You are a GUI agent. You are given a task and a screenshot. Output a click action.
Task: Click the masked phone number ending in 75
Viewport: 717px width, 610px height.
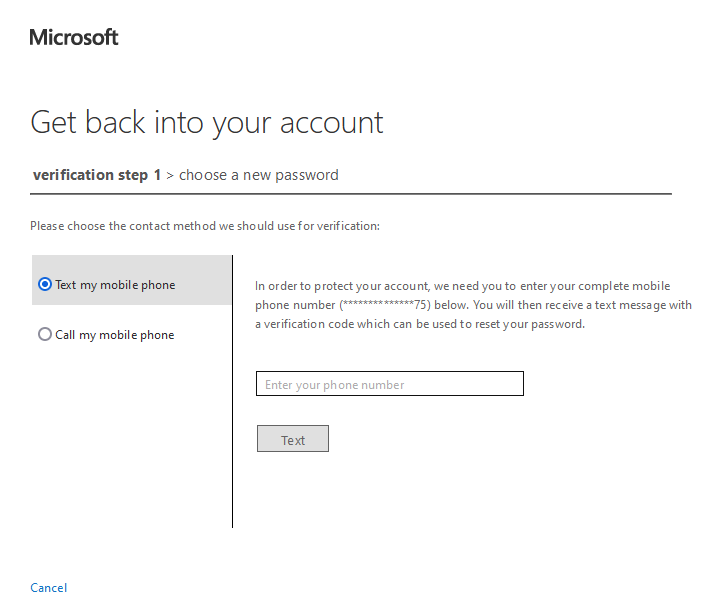[386, 305]
